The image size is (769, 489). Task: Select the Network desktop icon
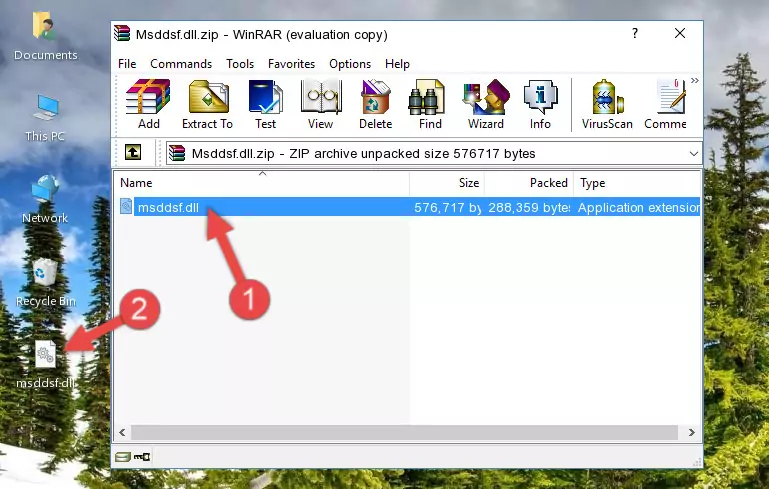pyautogui.click(x=45, y=199)
